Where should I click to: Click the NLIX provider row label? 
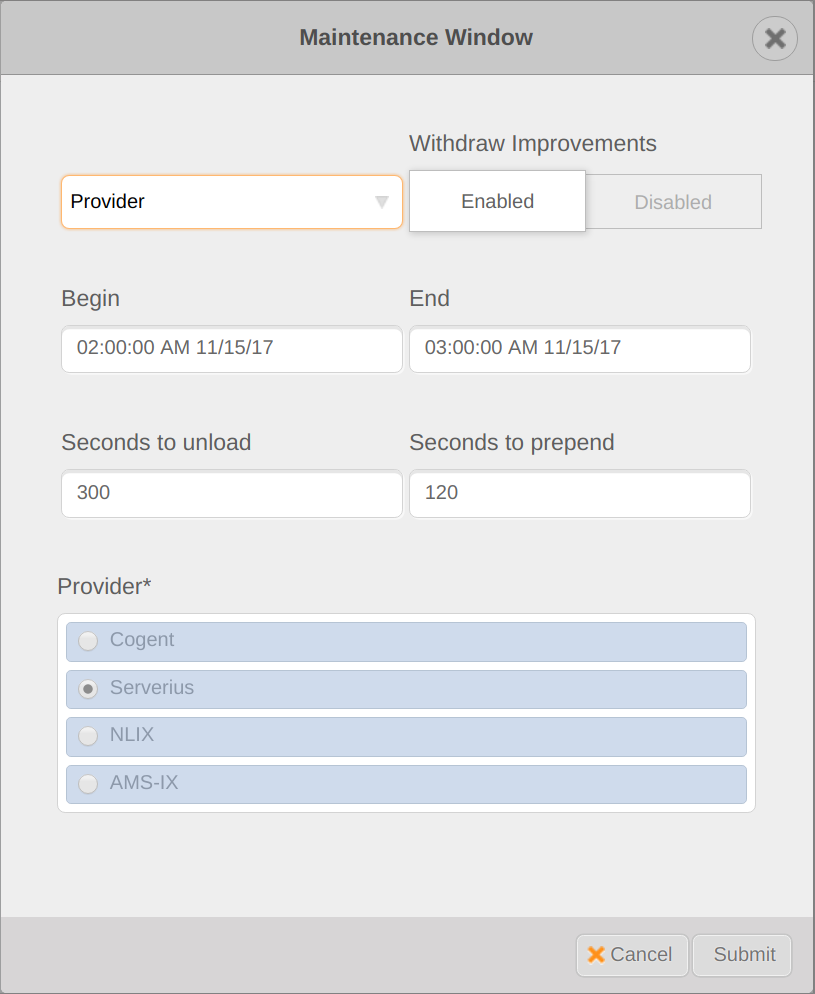(132, 735)
